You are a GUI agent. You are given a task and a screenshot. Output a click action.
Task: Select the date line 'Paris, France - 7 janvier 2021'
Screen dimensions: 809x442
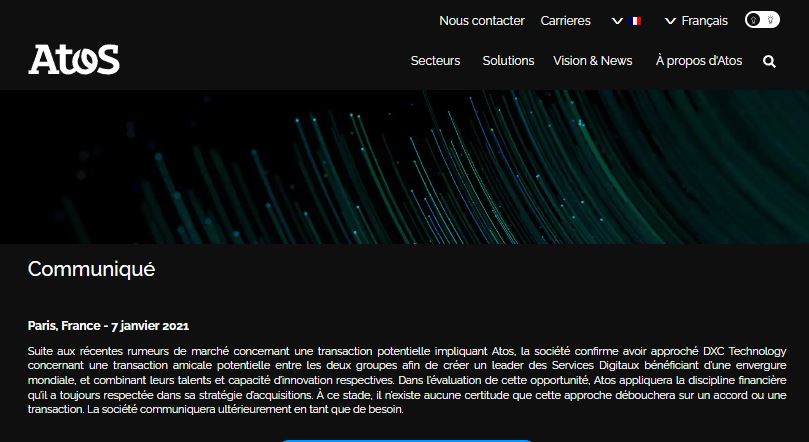point(108,326)
